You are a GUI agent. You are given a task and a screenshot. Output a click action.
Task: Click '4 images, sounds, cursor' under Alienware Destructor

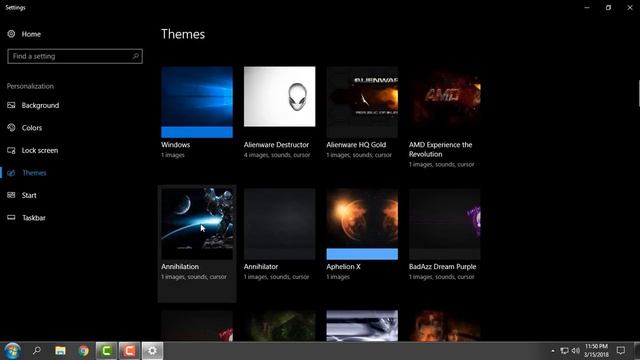(277, 155)
